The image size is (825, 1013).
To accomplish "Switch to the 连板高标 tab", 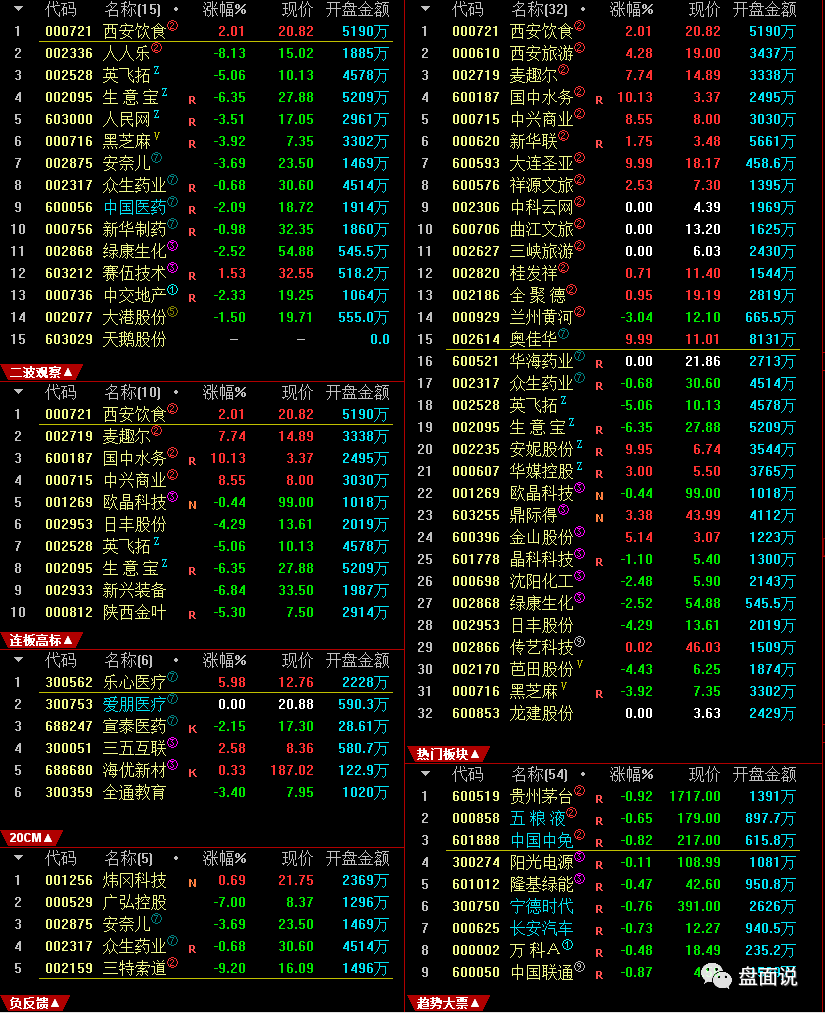I will click(x=40, y=640).
